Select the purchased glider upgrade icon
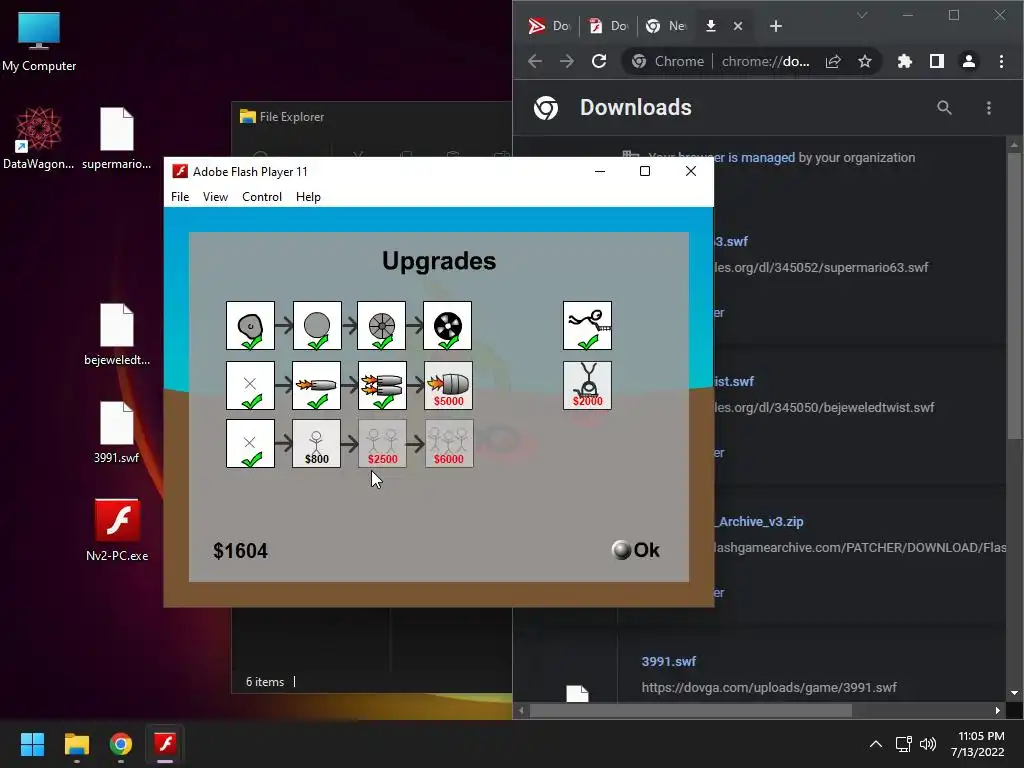1024x768 pixels. pyautogui.click(x=587, y=325)
